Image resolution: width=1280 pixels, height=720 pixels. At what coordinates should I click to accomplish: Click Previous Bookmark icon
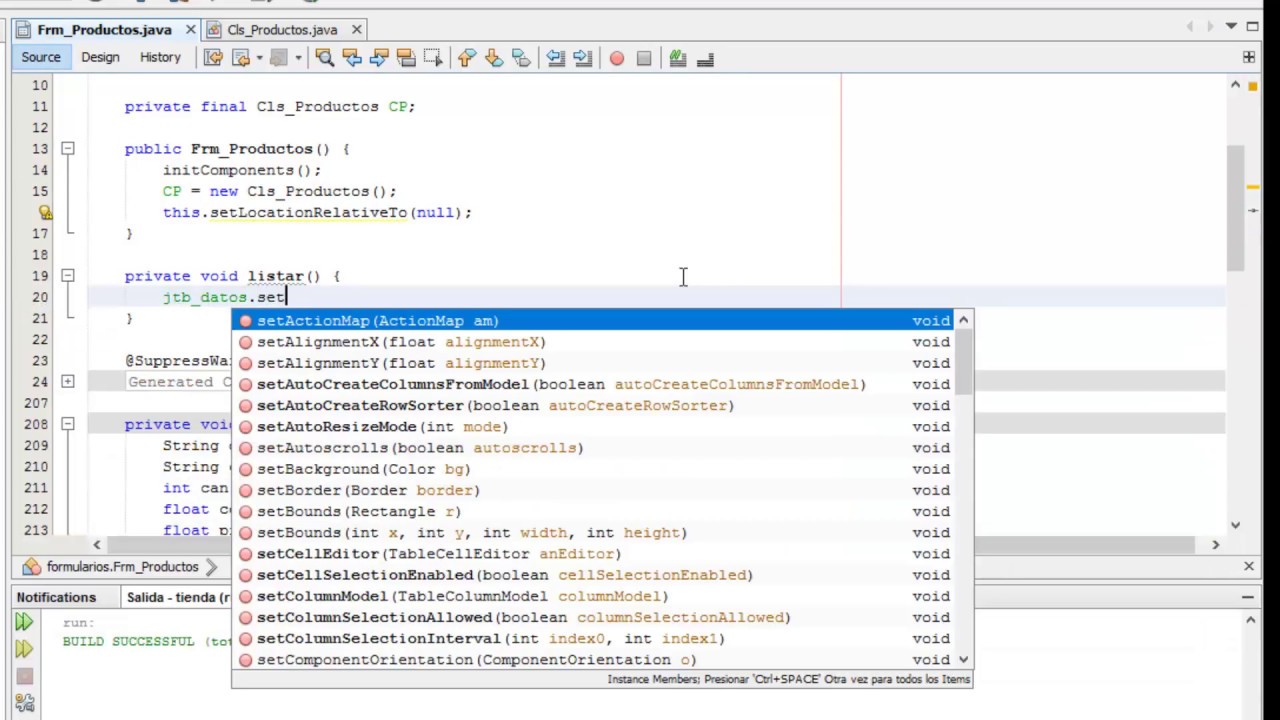pos(466,58)
